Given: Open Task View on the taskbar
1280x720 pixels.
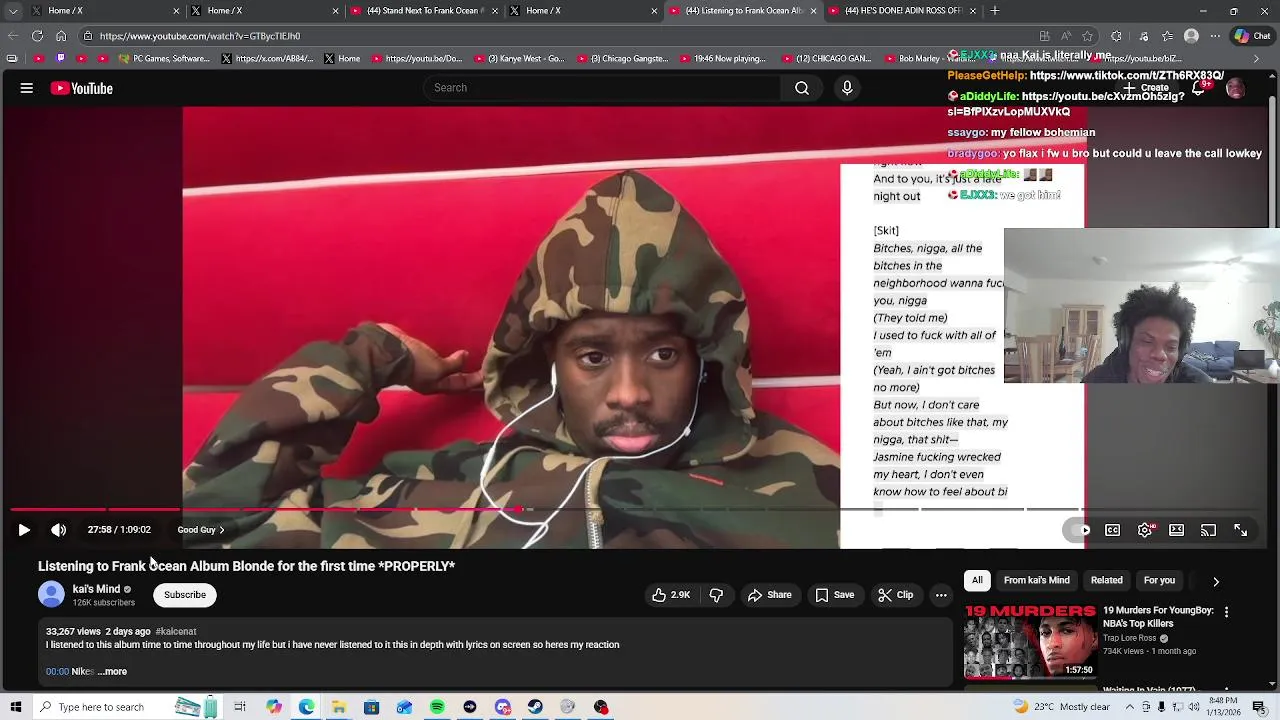Looking at the screenshot, I should (x=240, y=707).
